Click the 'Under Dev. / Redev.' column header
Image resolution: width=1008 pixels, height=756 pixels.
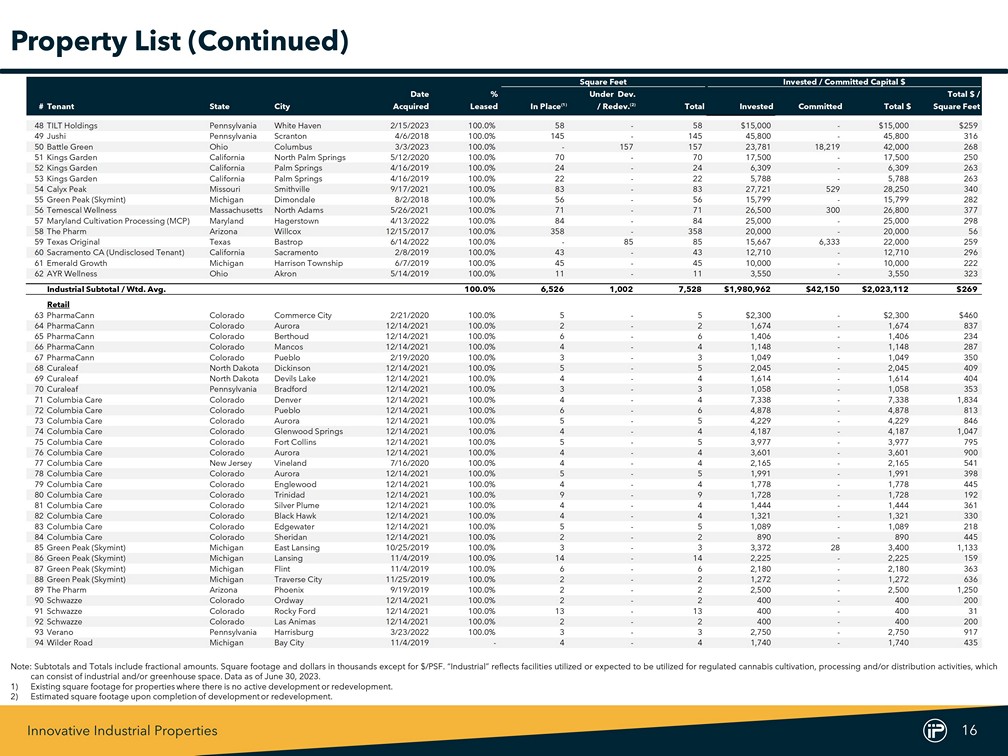pyautogui.click(x=611, y=100)
